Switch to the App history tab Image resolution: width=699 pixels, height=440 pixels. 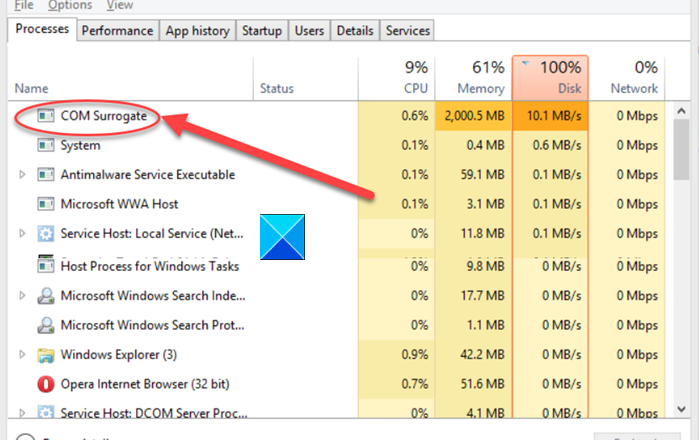[197, 31]
